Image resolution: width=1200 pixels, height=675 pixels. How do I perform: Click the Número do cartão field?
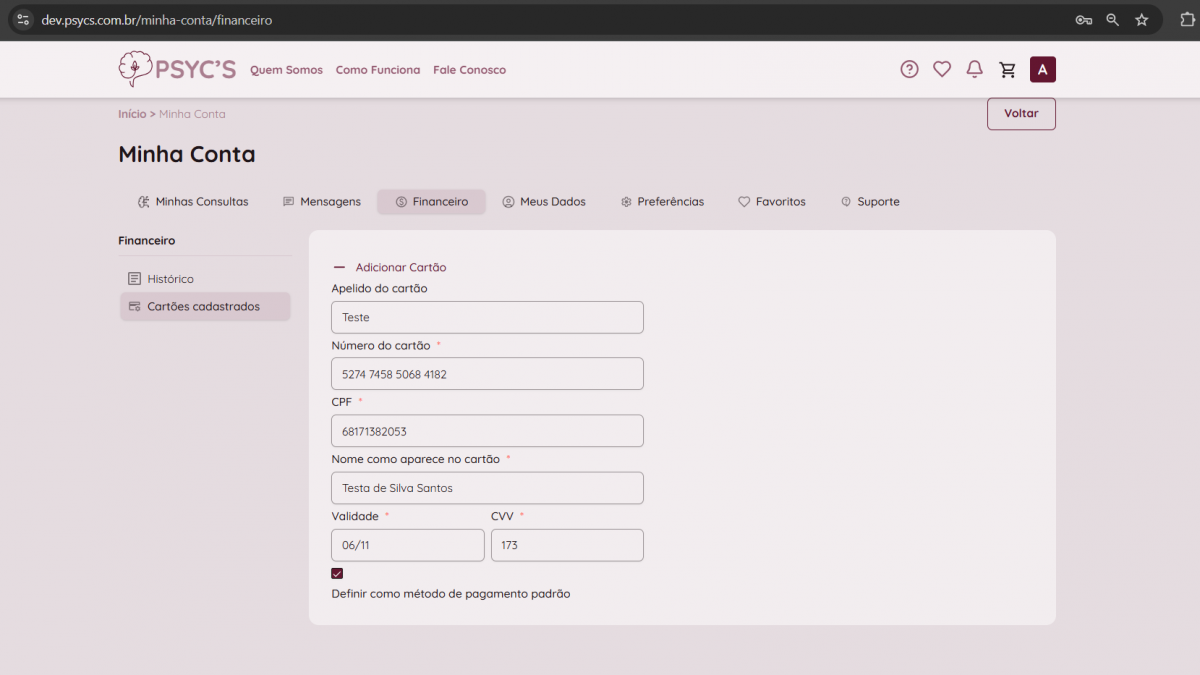(x=487, y=374)
